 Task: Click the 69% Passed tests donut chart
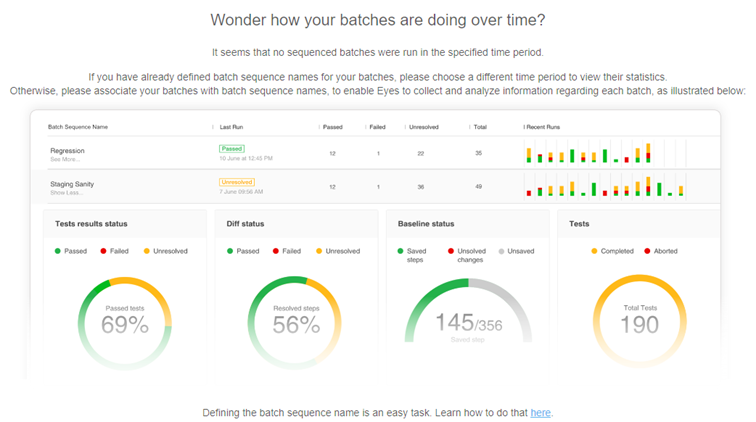click(125, 322)
